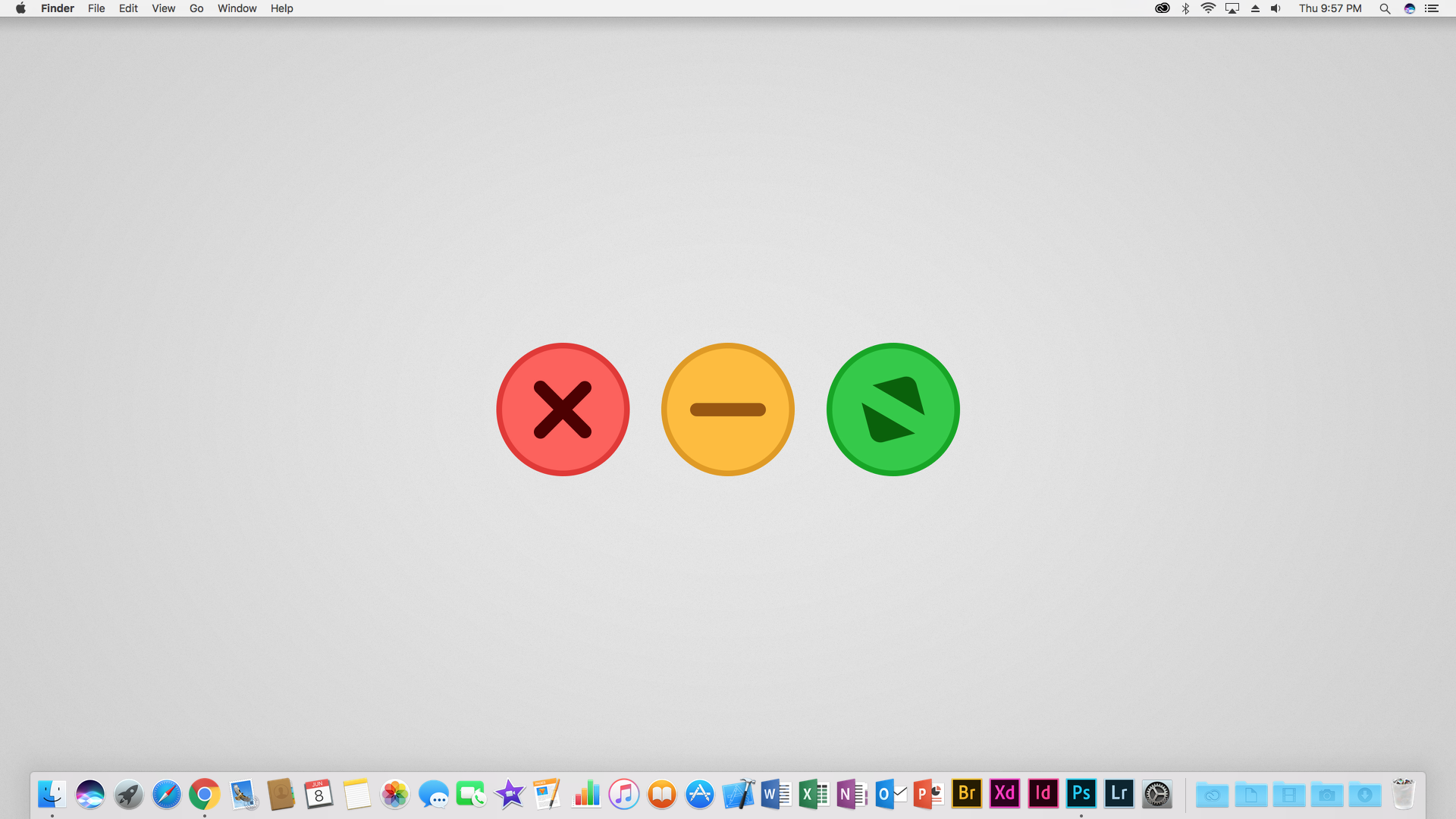Open Adobe Photoshop from the dock

pyautogui.click(x=1081, y=794)
